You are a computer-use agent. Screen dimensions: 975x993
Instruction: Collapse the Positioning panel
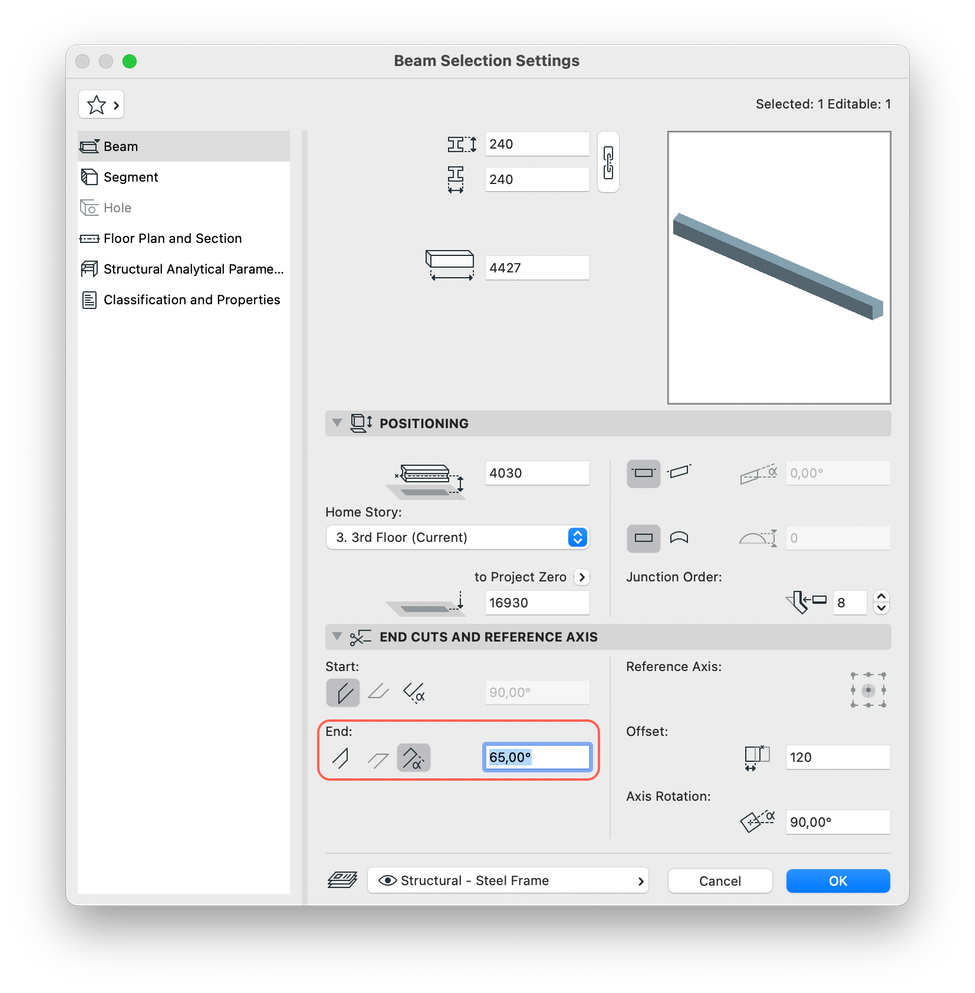click(x=337, y=422)
